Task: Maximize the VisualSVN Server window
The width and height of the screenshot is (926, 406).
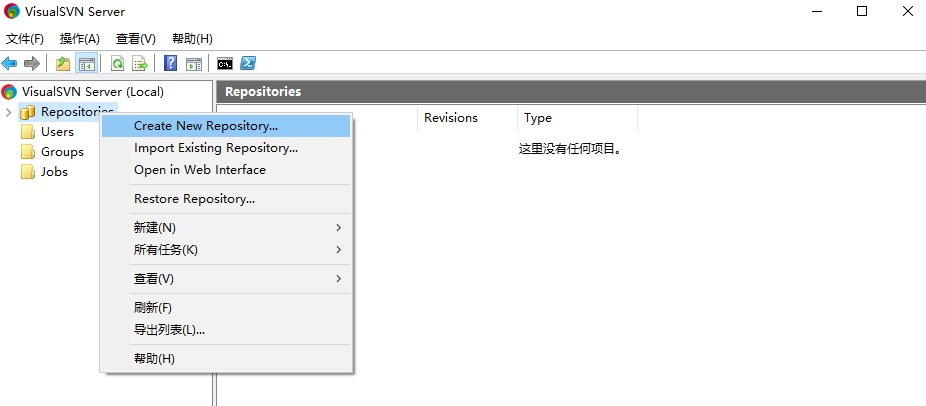Action: (862, 11)
